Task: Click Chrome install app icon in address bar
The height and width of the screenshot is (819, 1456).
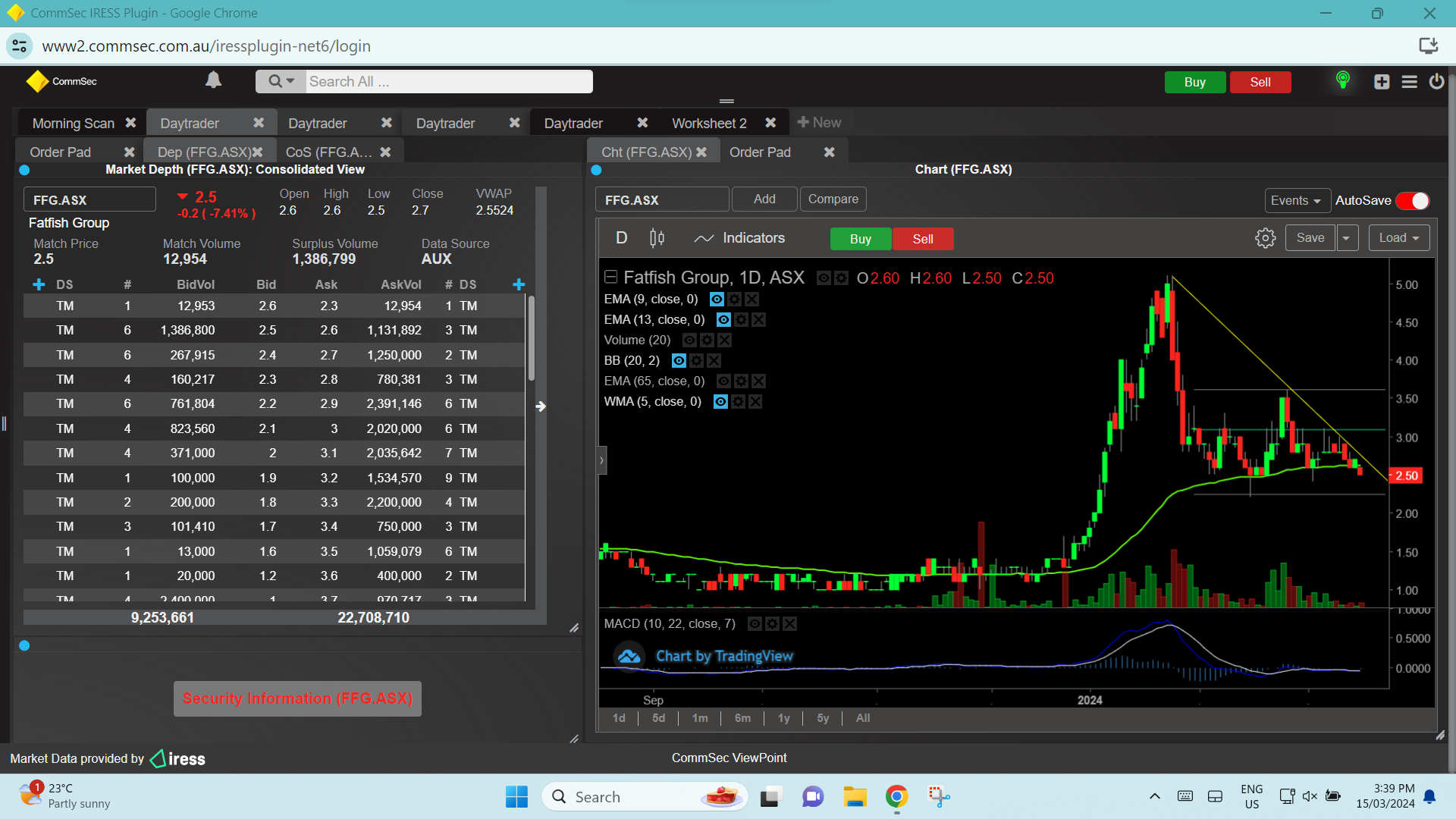Action: (1428, 46)
